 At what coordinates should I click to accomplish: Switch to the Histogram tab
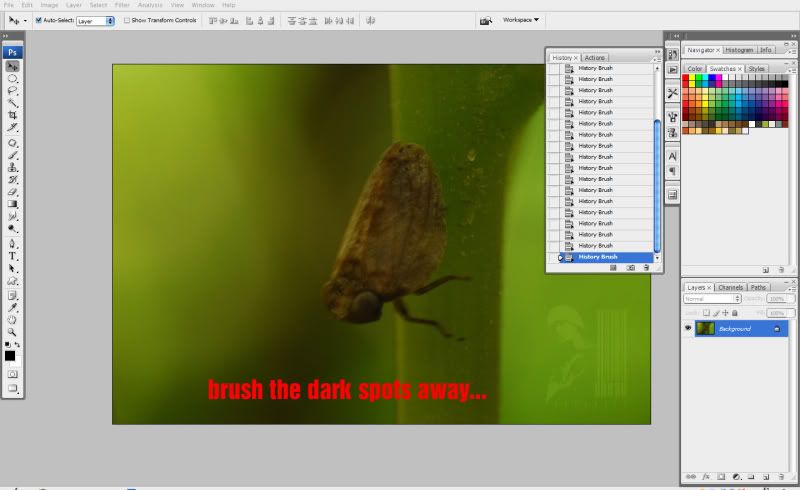click(739, 50)
